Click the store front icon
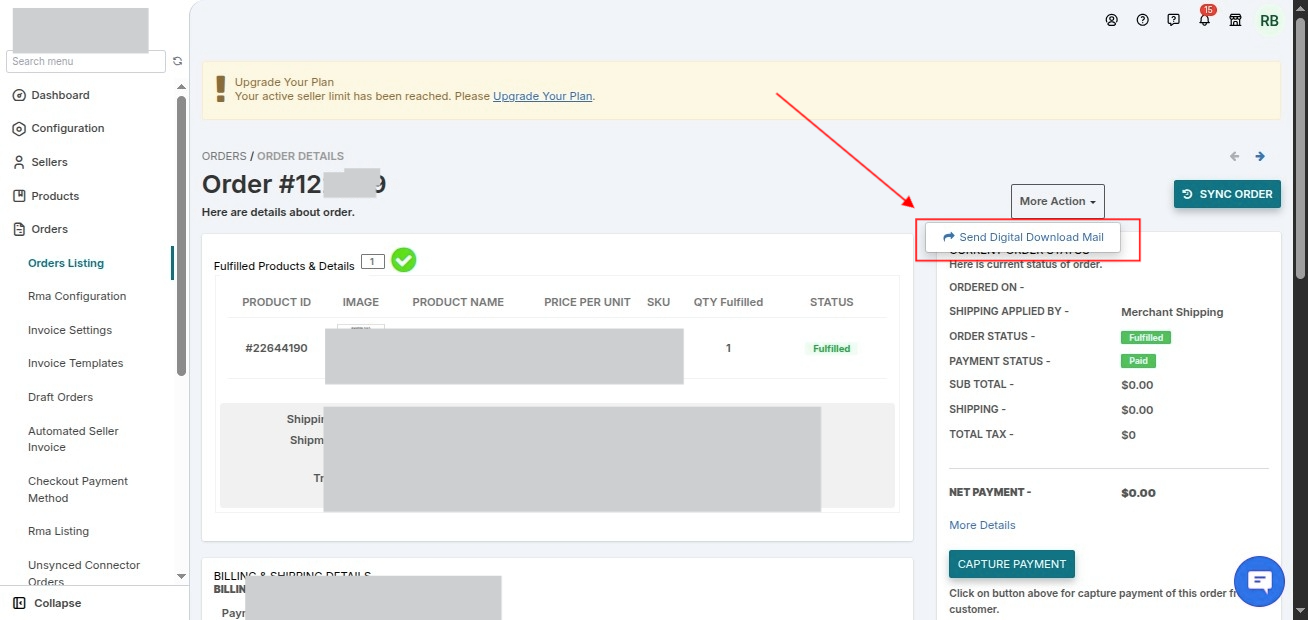1308x620 pixels. pos(1235,20)
